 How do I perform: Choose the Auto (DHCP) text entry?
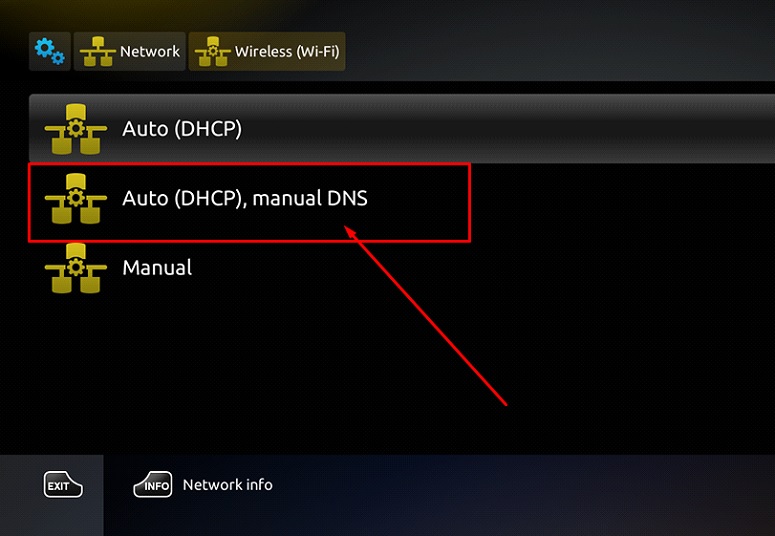coord(182,129)
